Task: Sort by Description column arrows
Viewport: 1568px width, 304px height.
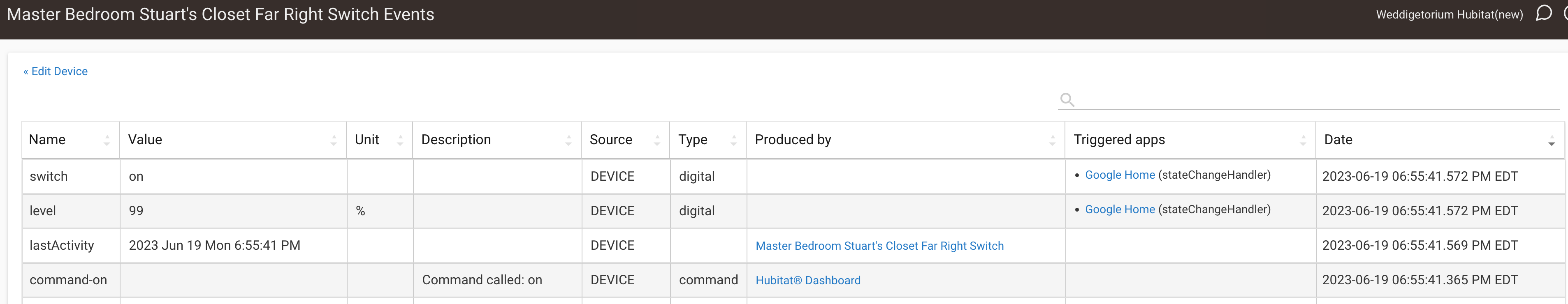Action: click(x=568, y=140)
